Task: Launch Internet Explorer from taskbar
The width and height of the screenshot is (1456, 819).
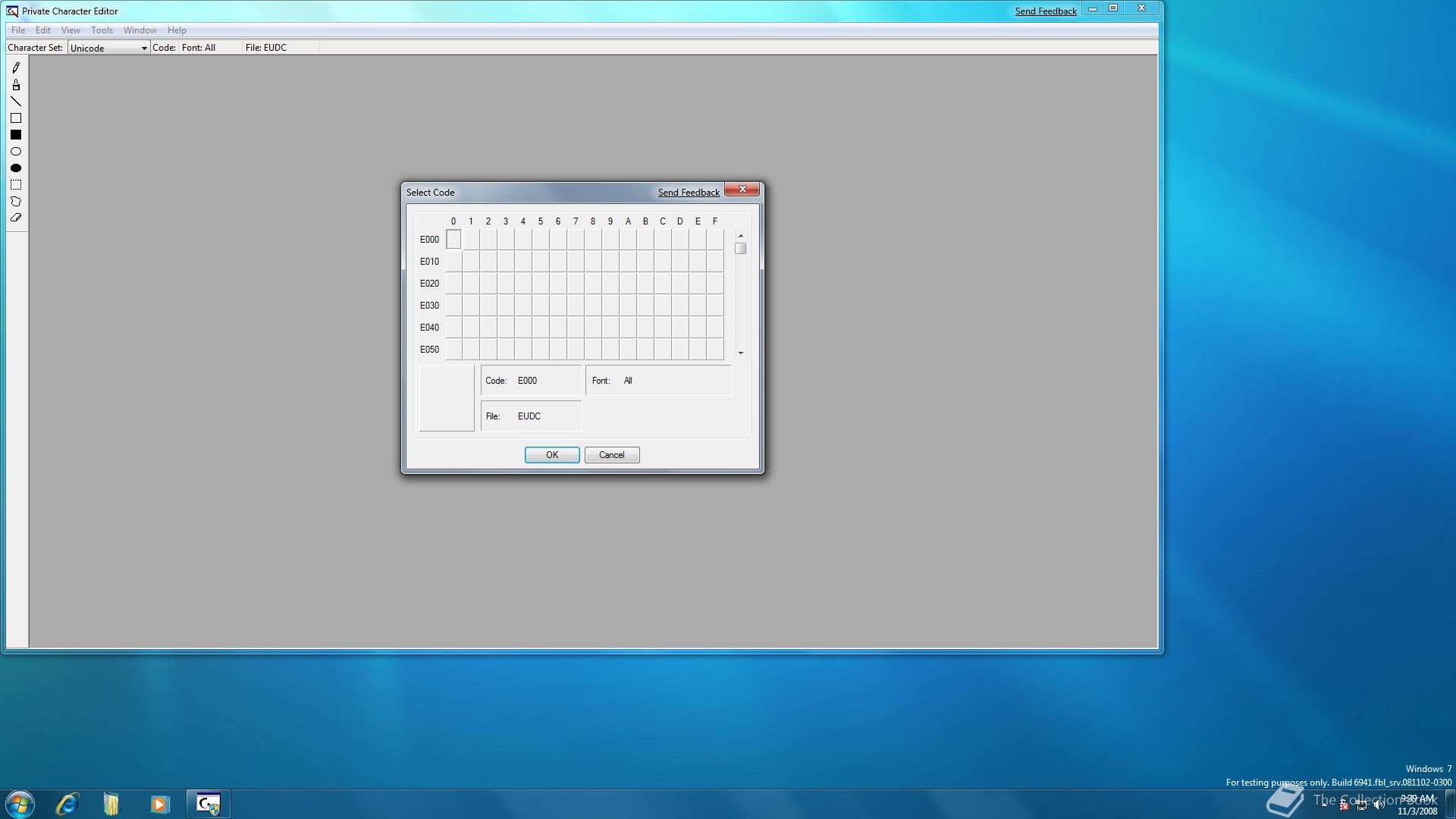Action: (x=67, y=804)
